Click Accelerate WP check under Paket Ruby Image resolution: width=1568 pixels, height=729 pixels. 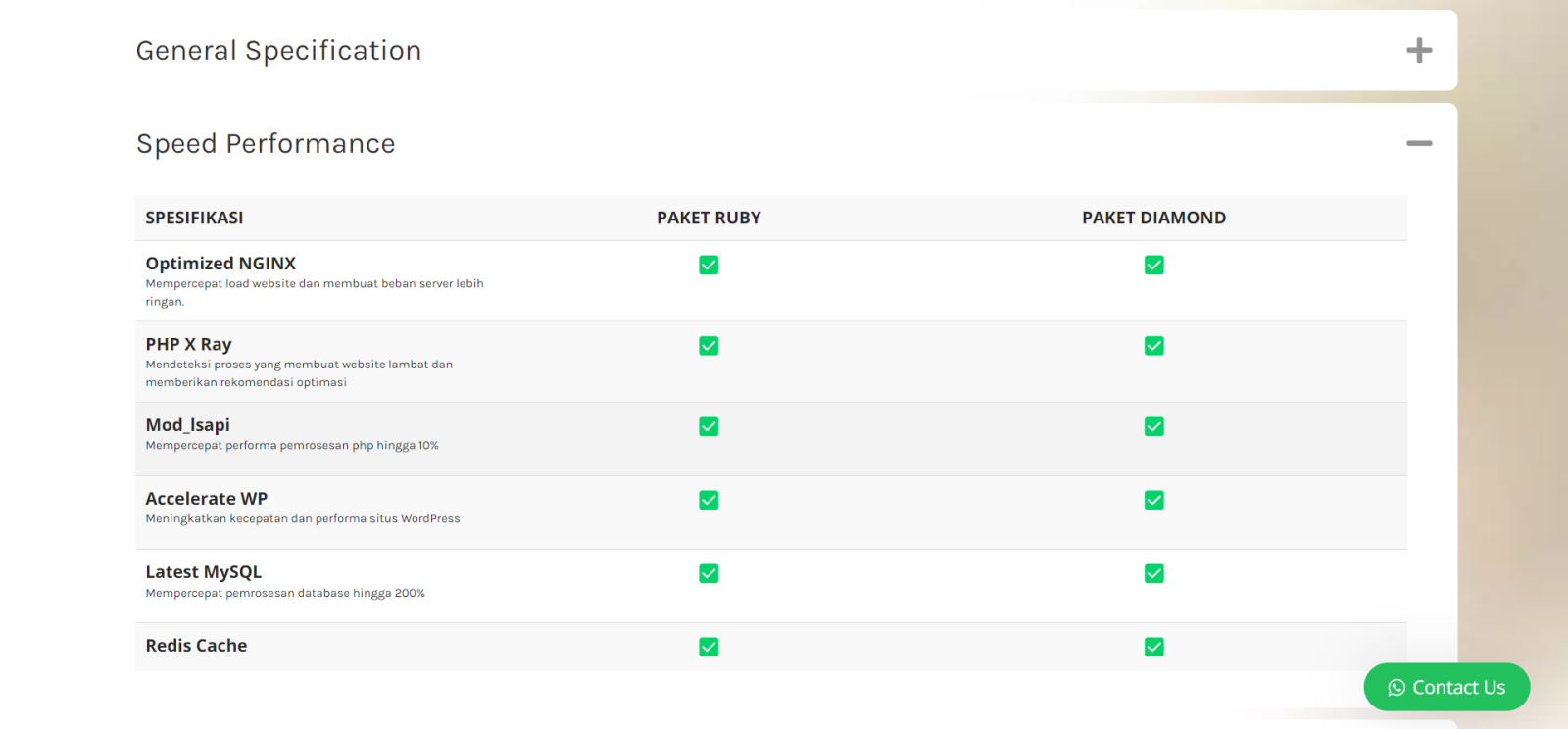(709, 500)
